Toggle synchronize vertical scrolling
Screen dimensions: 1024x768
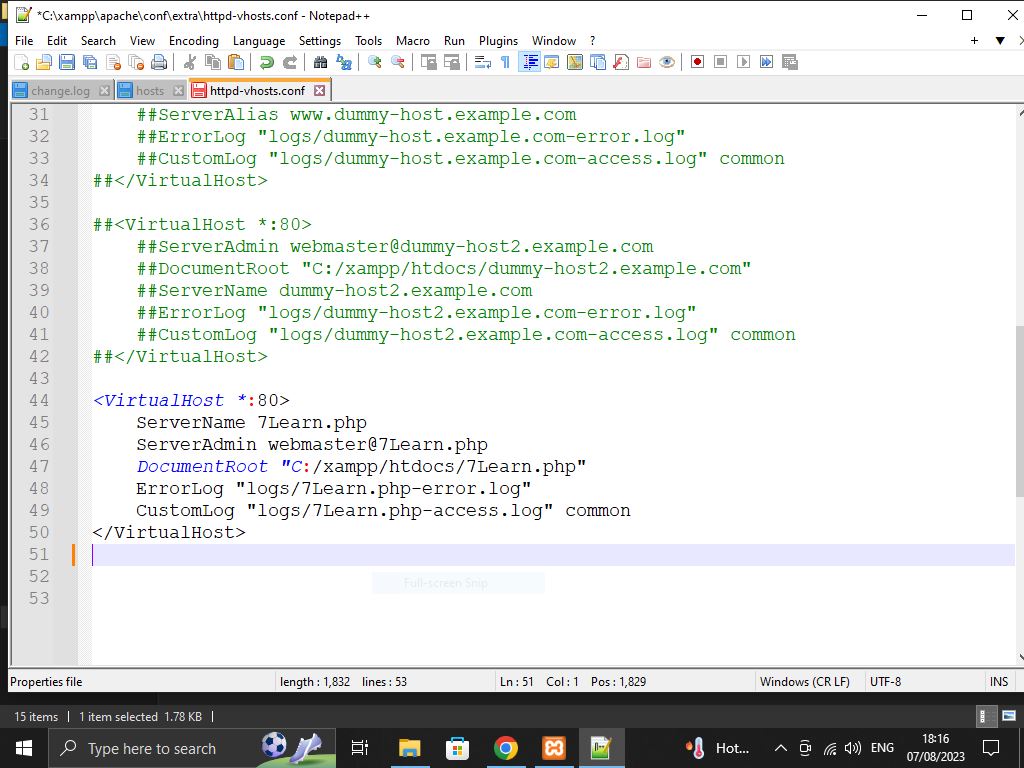[x=428, y=62]
